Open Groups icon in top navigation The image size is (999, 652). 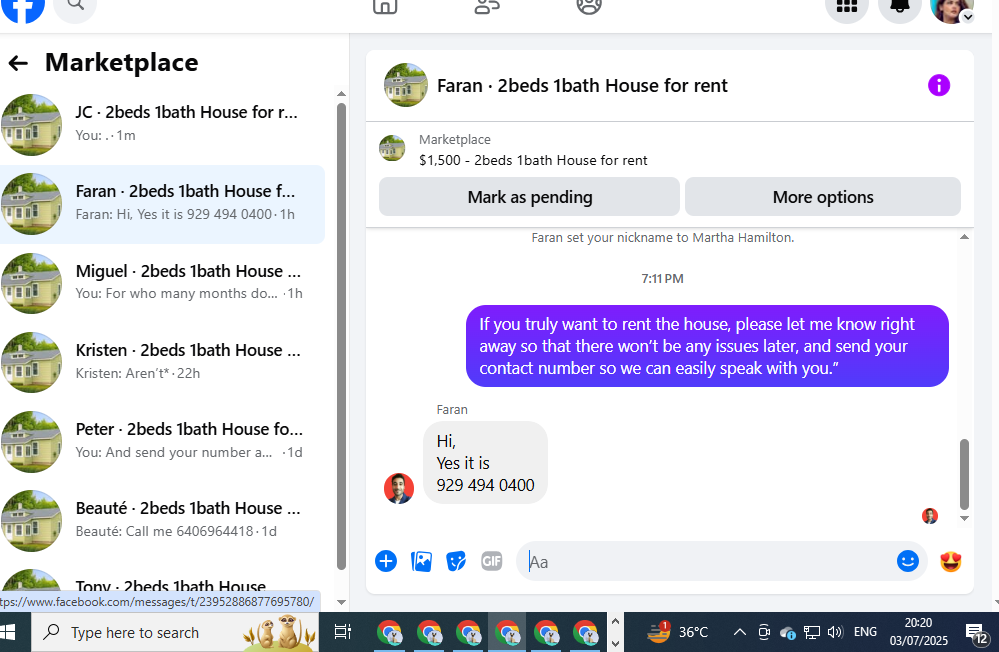(x=589, y=6)
